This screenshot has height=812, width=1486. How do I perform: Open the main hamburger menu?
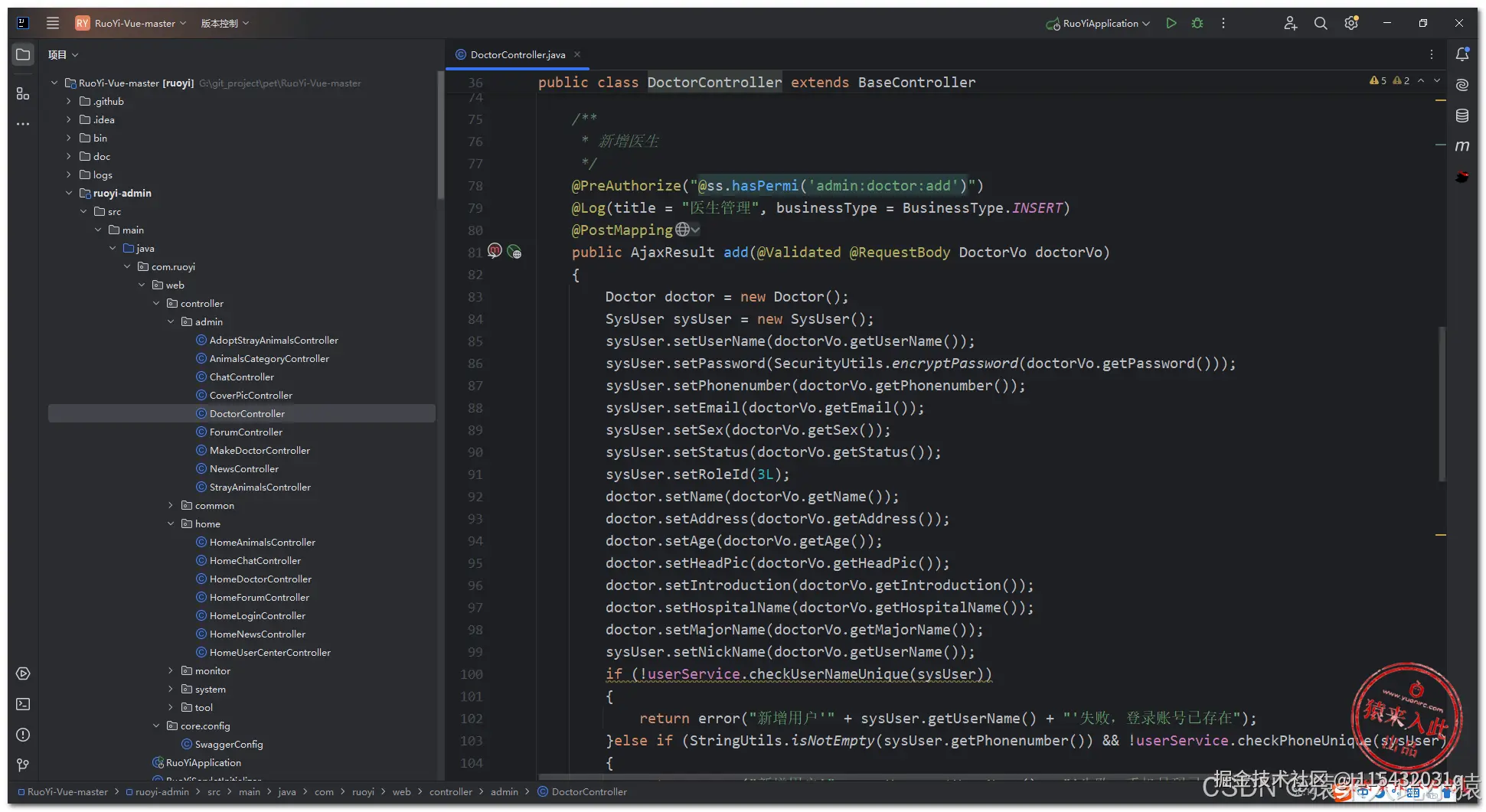[53, 23]
